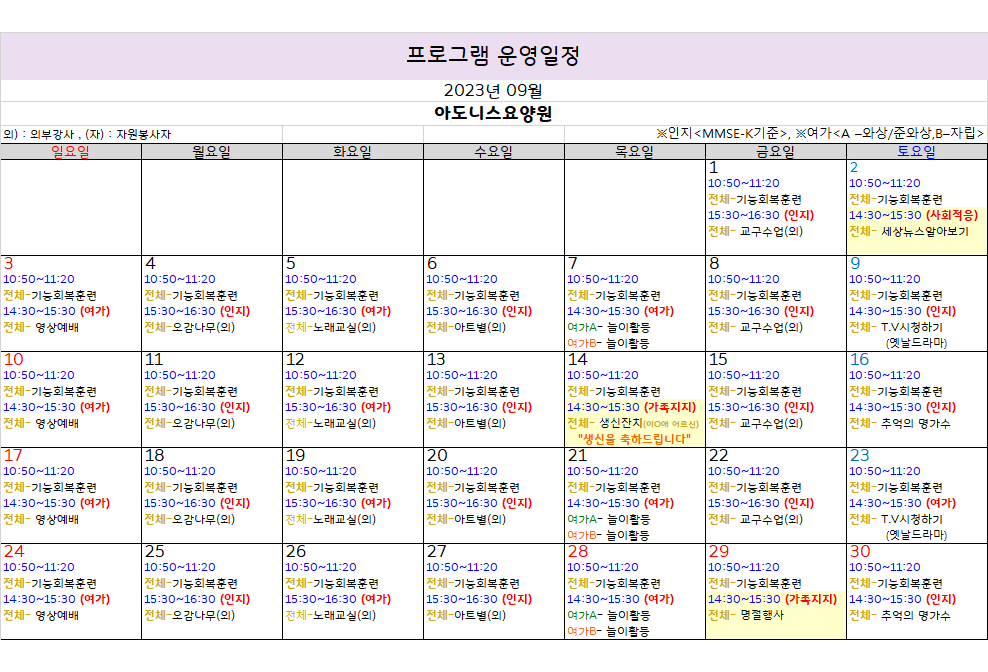Click the facility name "아도니스요양원"
This screenshot has height=672, width=988.
tap(493, 113)
